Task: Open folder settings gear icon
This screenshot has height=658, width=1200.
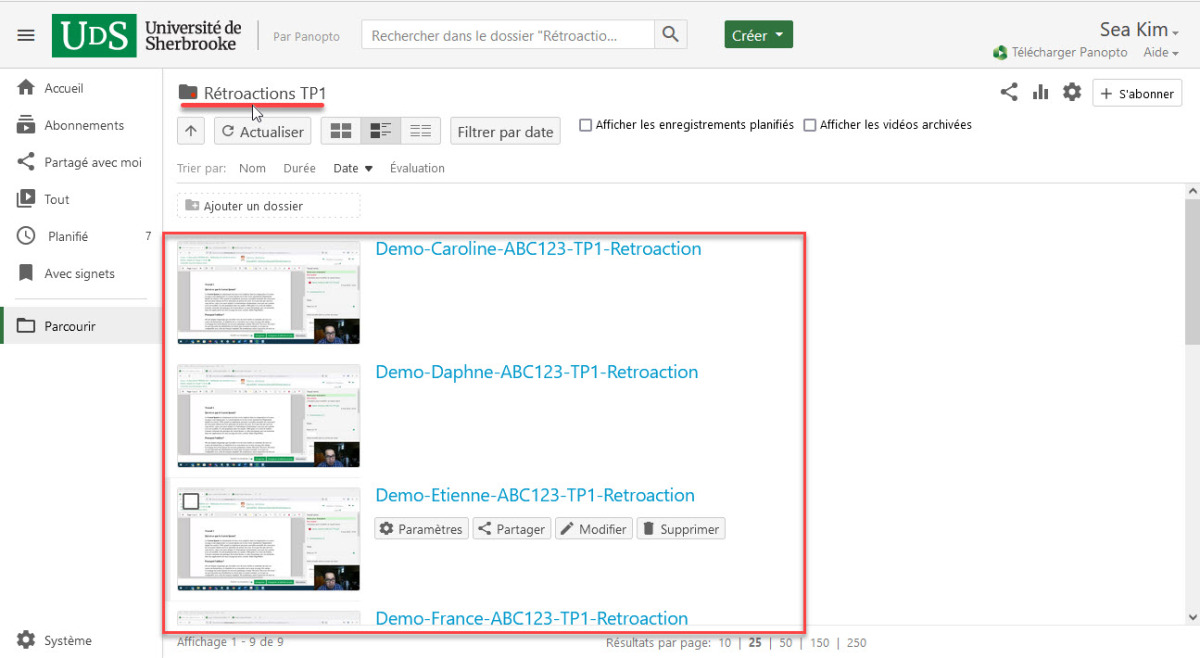Action: coord(1072,93)
